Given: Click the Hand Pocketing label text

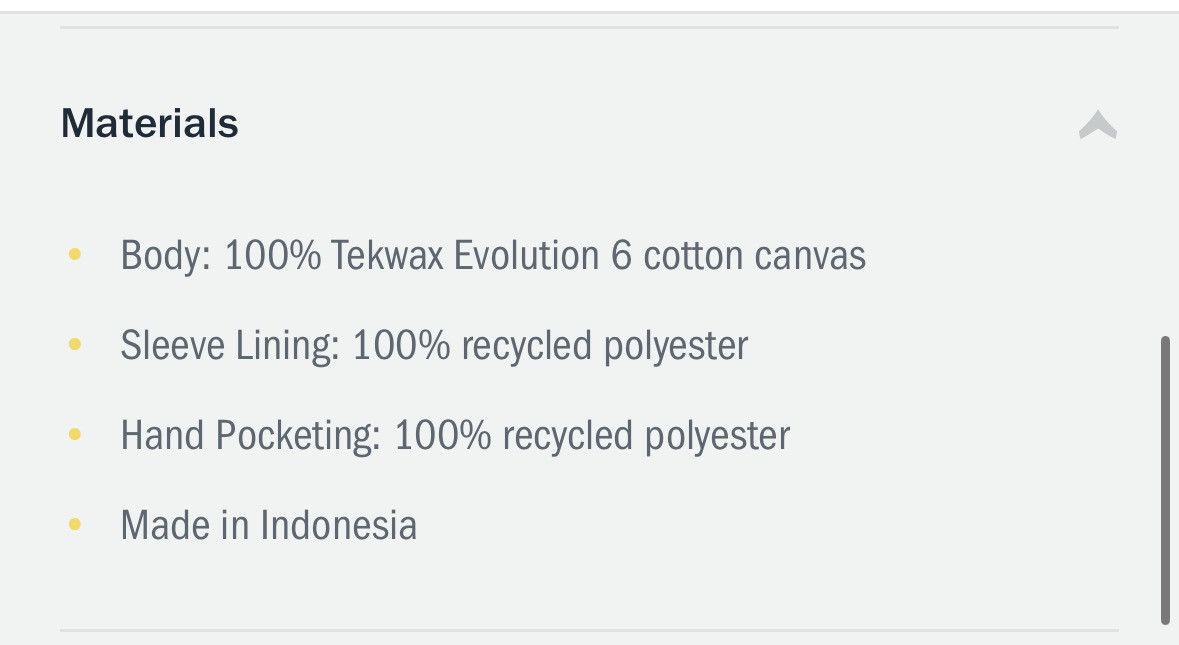Looking at the screenshot, I should (250, 435).
